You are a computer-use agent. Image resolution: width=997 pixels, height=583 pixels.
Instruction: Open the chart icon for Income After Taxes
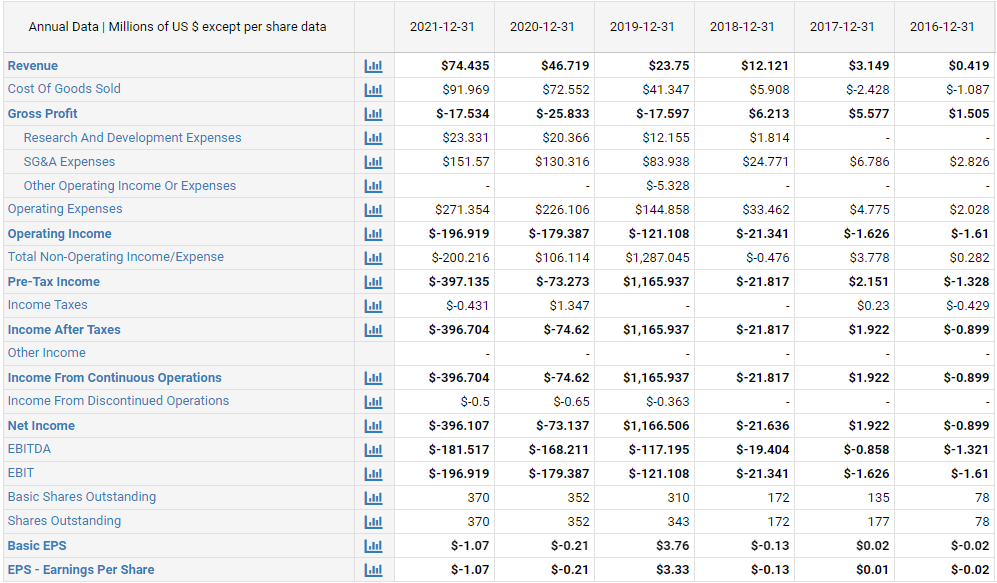tap(373, 329)
